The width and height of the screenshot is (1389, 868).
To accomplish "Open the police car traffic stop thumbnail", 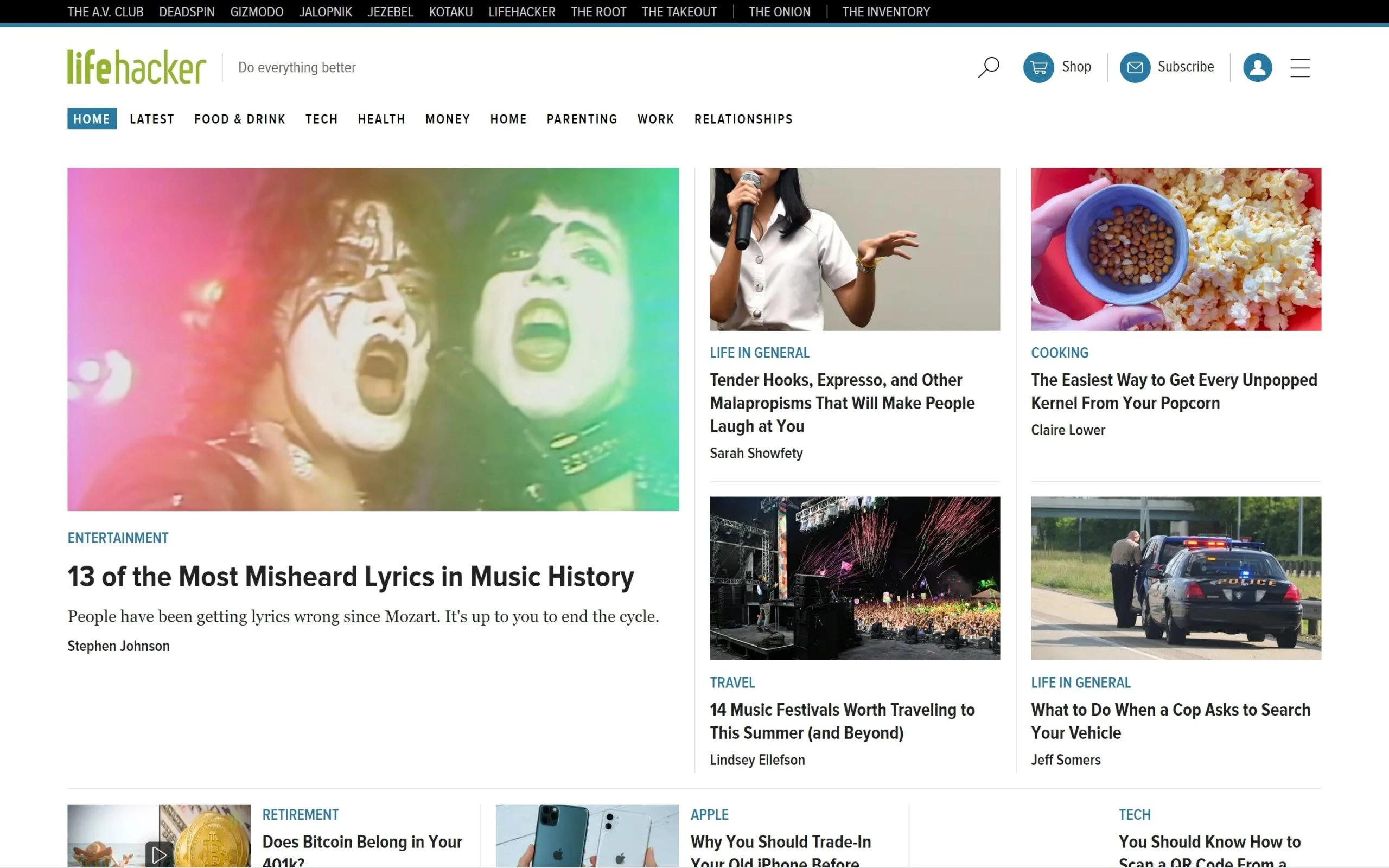I will pyautogui.click(x=1176, y=578).
